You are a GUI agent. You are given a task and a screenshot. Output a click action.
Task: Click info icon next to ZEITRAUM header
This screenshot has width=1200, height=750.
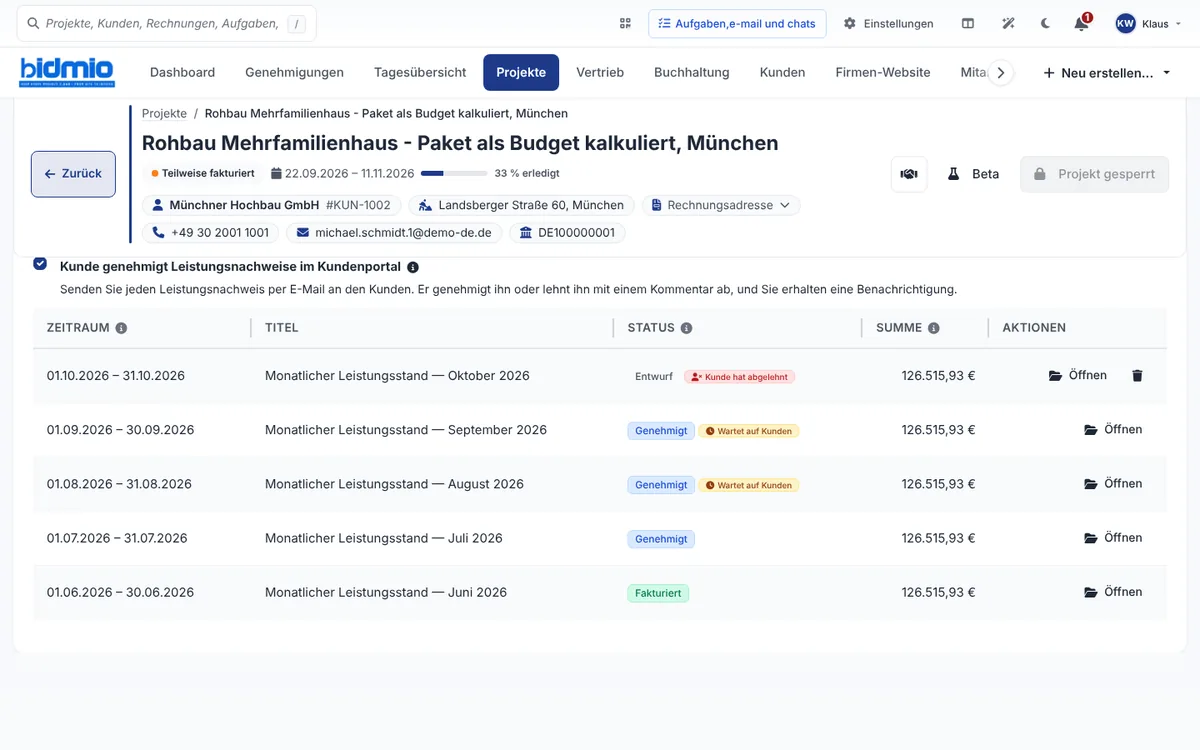coord(121,328)
